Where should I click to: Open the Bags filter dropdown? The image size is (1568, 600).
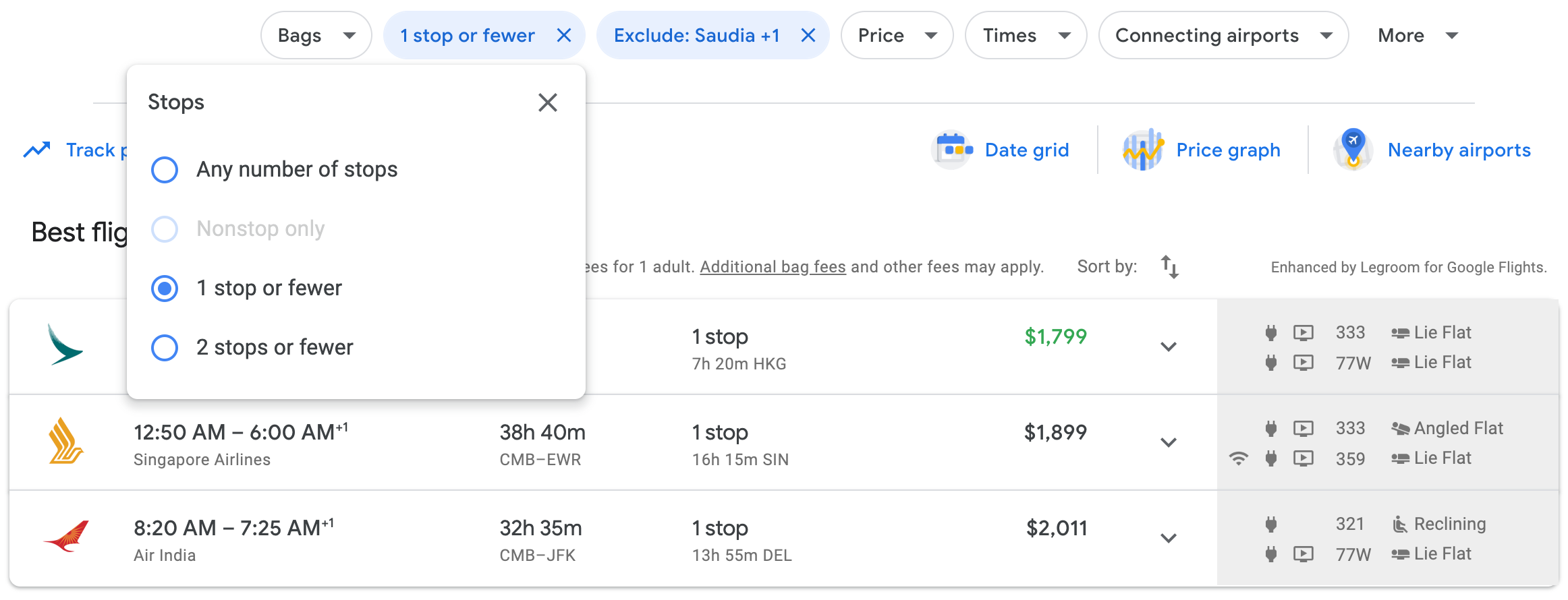[316, 35]
